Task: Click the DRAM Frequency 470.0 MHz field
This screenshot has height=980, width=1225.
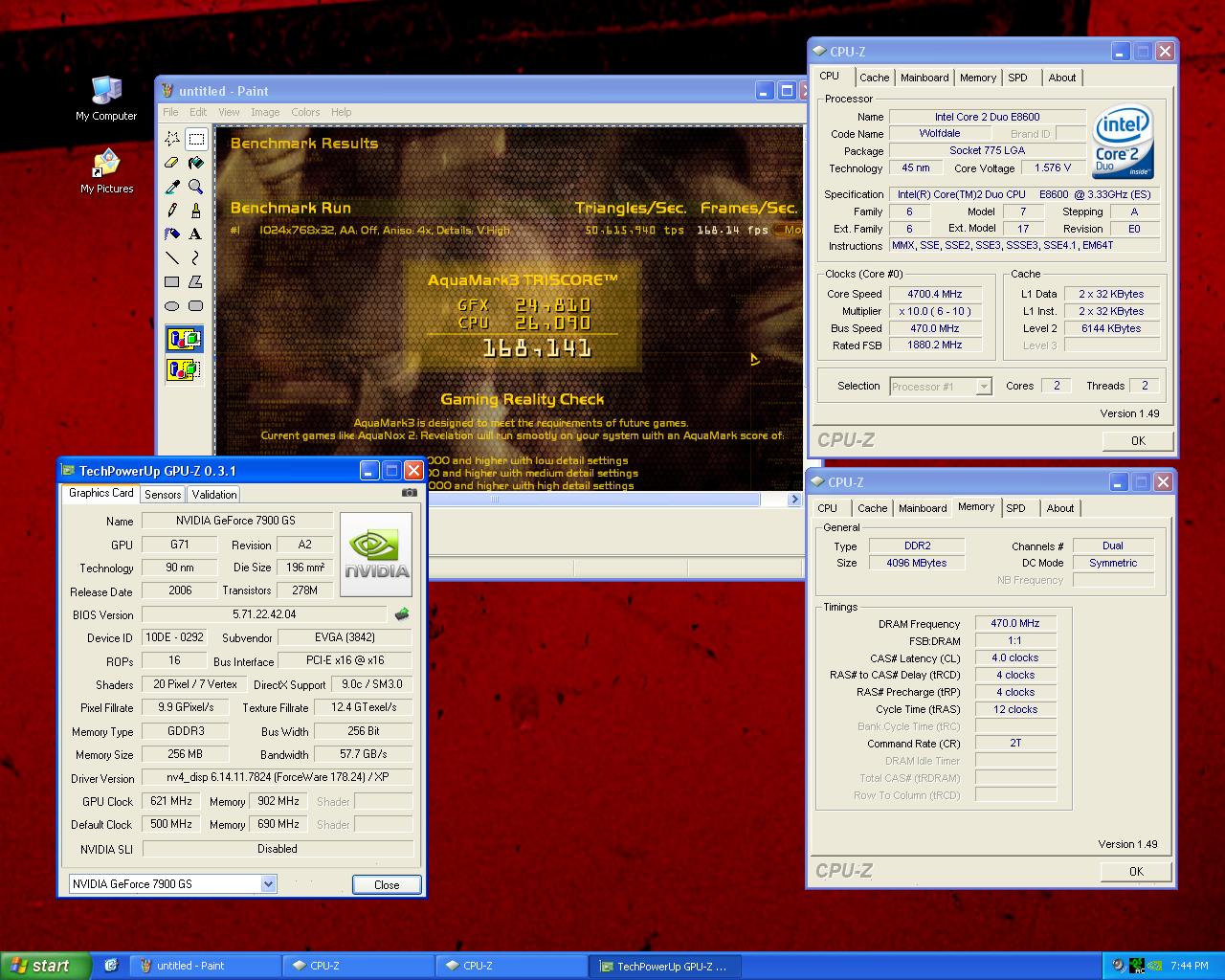Action: point(1015,623)
